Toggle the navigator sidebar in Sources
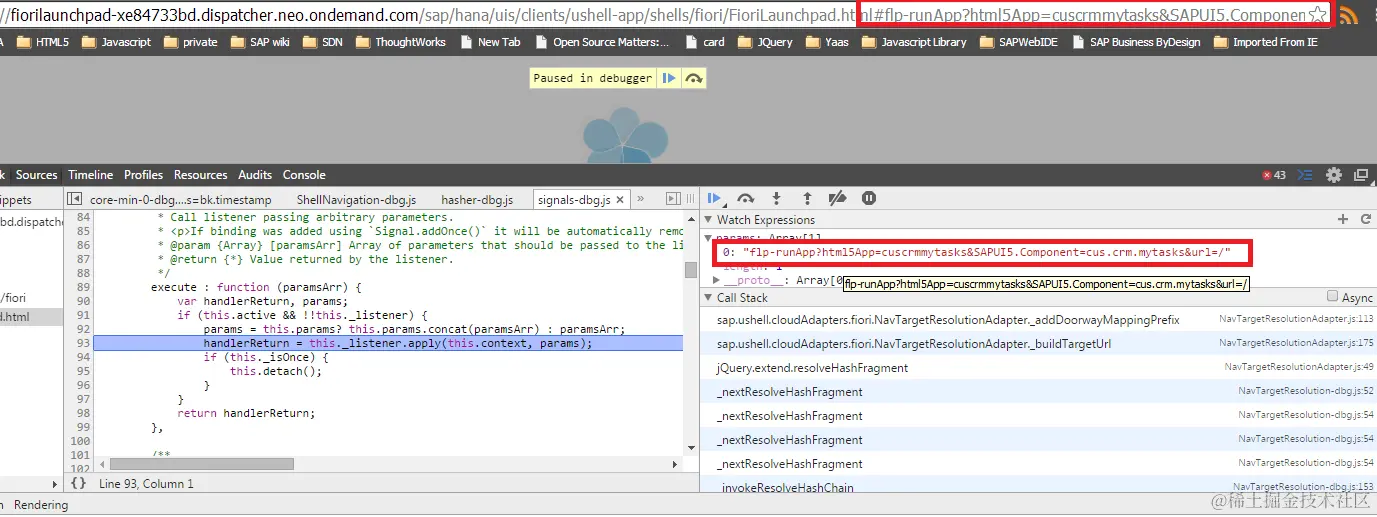The height and width of the screenshot is (517, 1377). tap(74, 199)
